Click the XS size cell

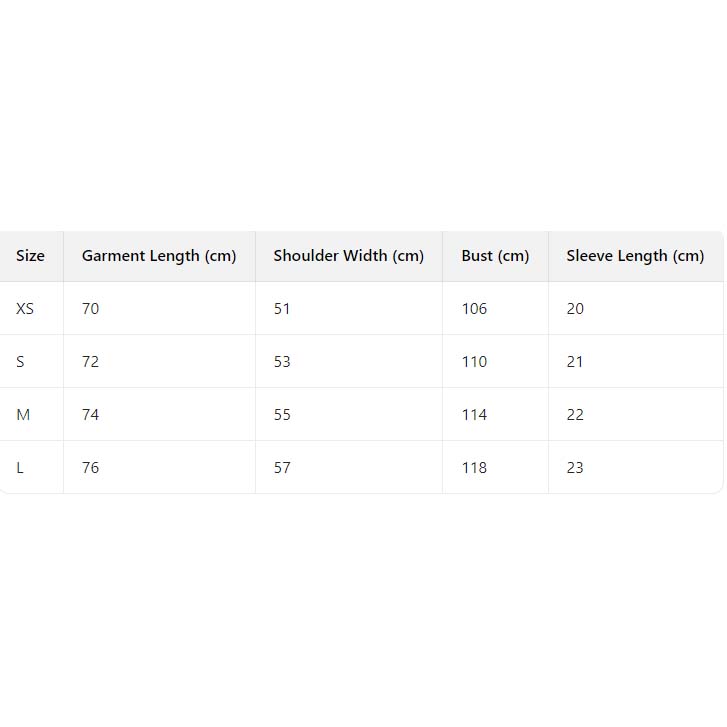pos(25,309)
